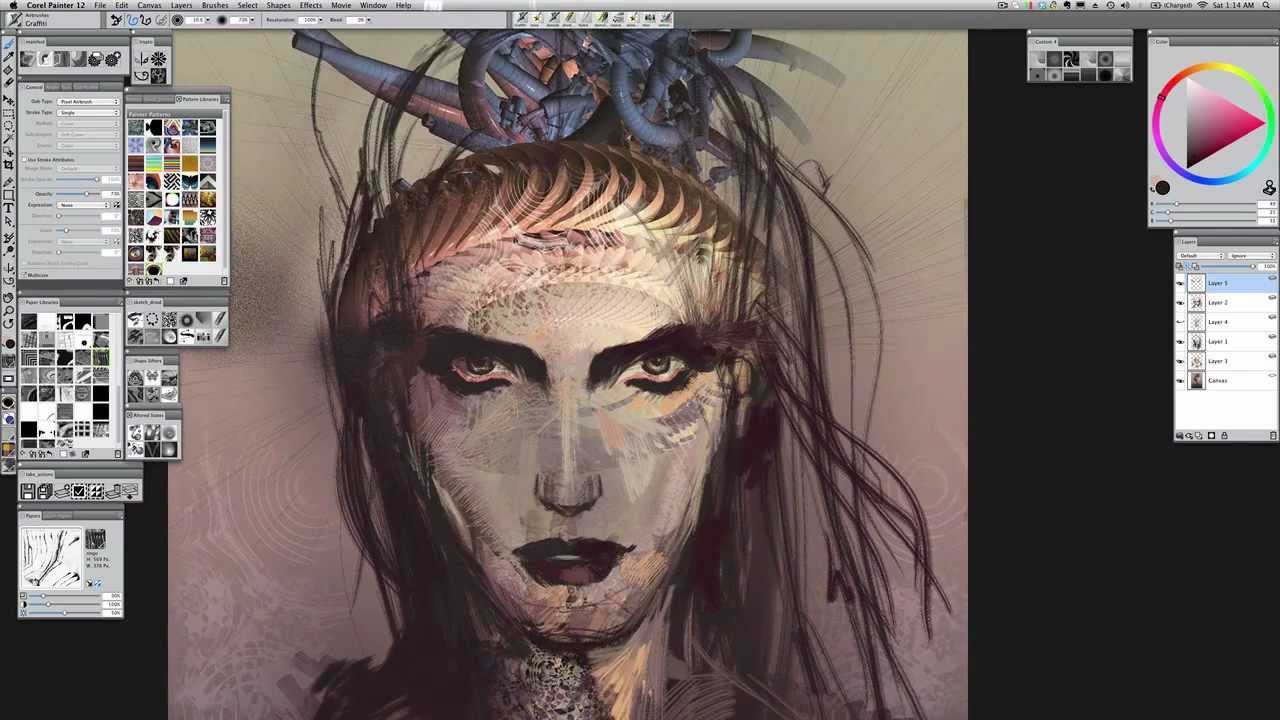Adjust the paper scale slider in Papers panel
Image resolution: width=1280 pixels, height=720 pixels.
click(64, 596)
